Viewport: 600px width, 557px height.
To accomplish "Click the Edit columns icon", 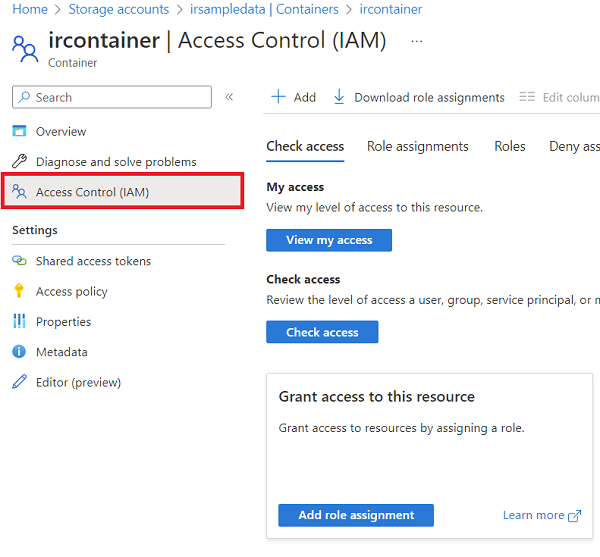I will [527, 97].
